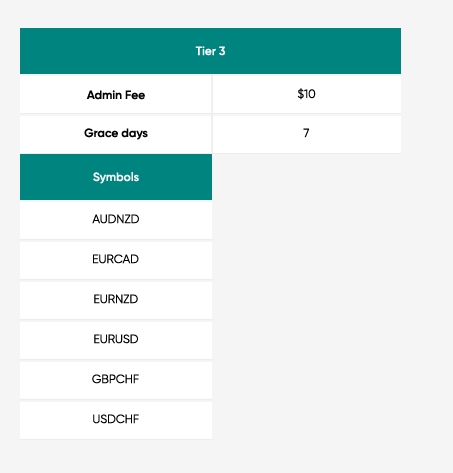Select the EURNZD symbol row
The width and height of the screenshot is (453, 473).
pos(116,300)
